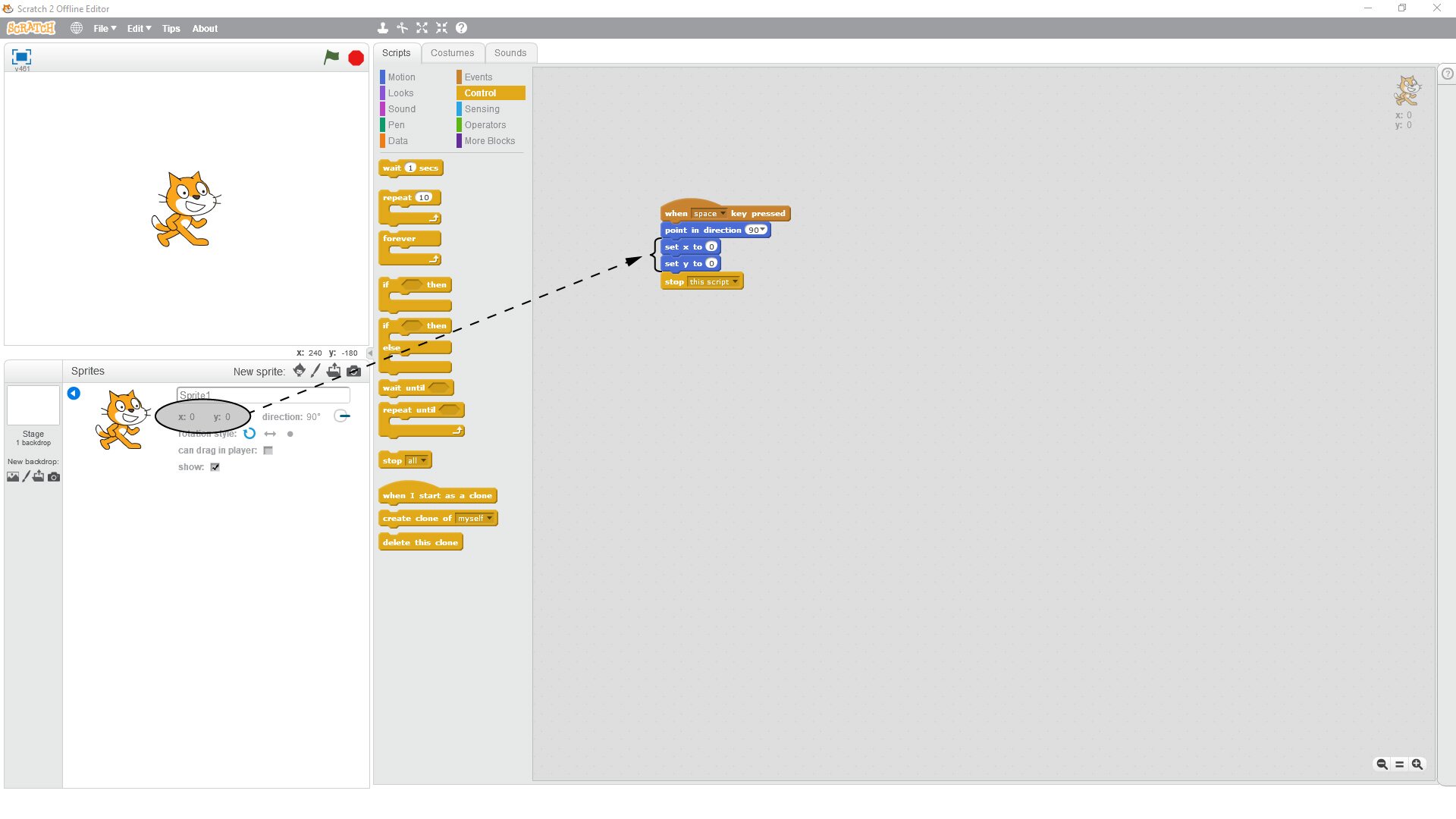
Task: Expand the stop all block dropdown
Action: [423, 461]
